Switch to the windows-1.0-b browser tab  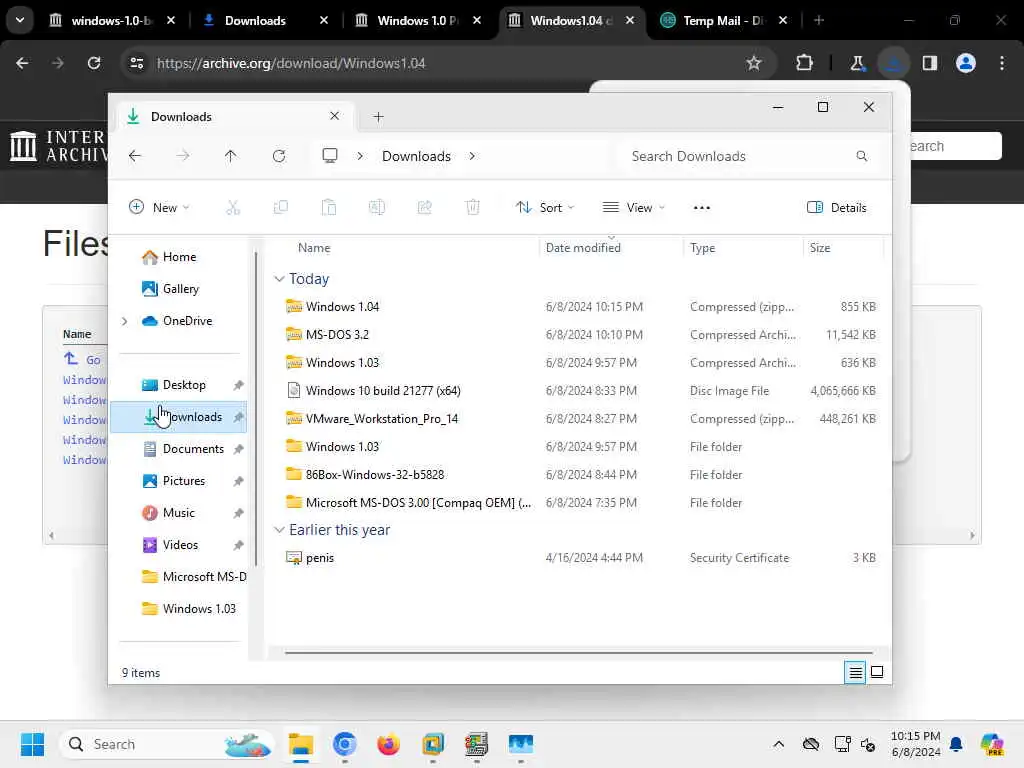click(x=111, y=20)
